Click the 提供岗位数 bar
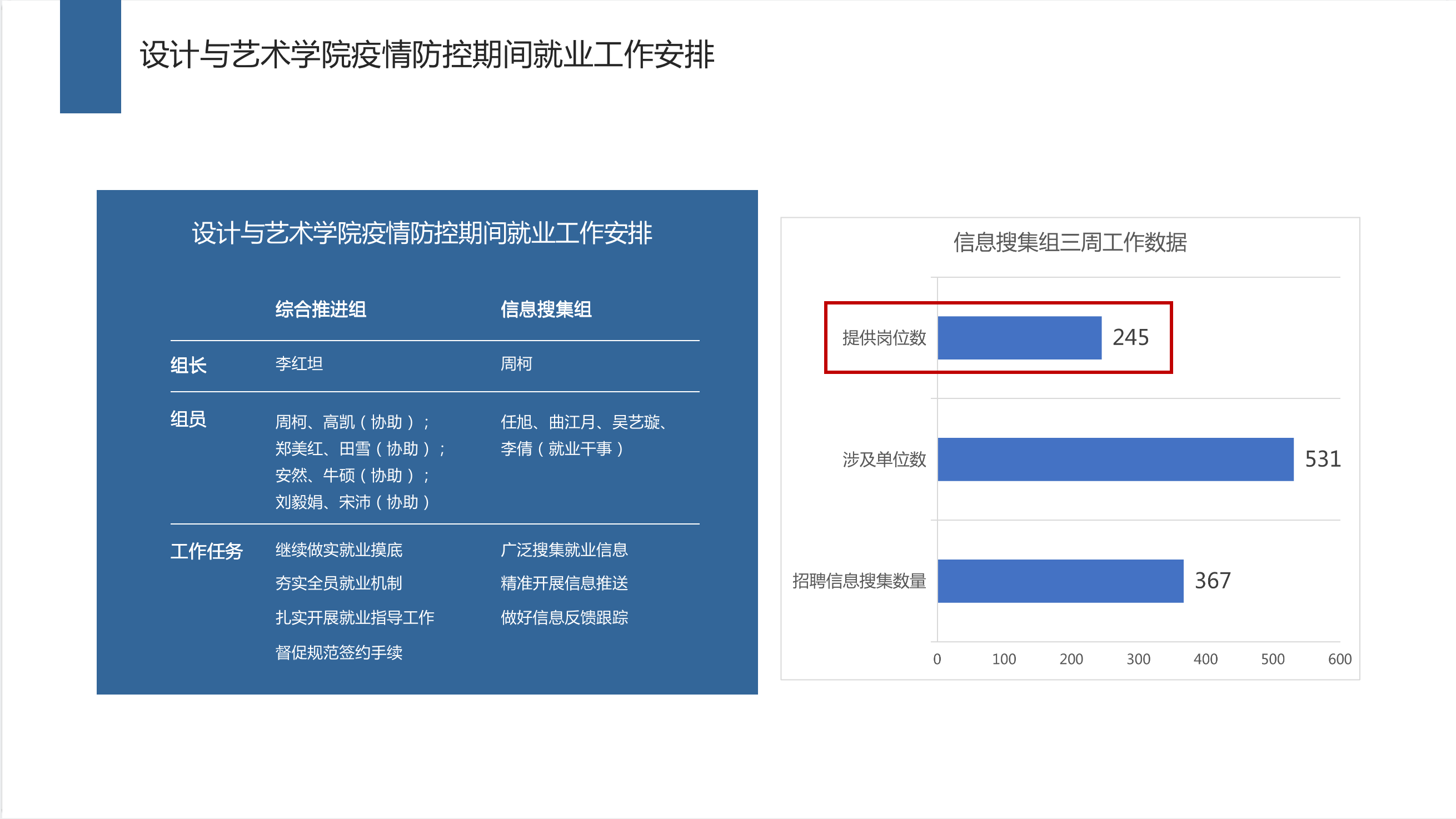The image size is (1456, 819). click(x=1019, y=337)
